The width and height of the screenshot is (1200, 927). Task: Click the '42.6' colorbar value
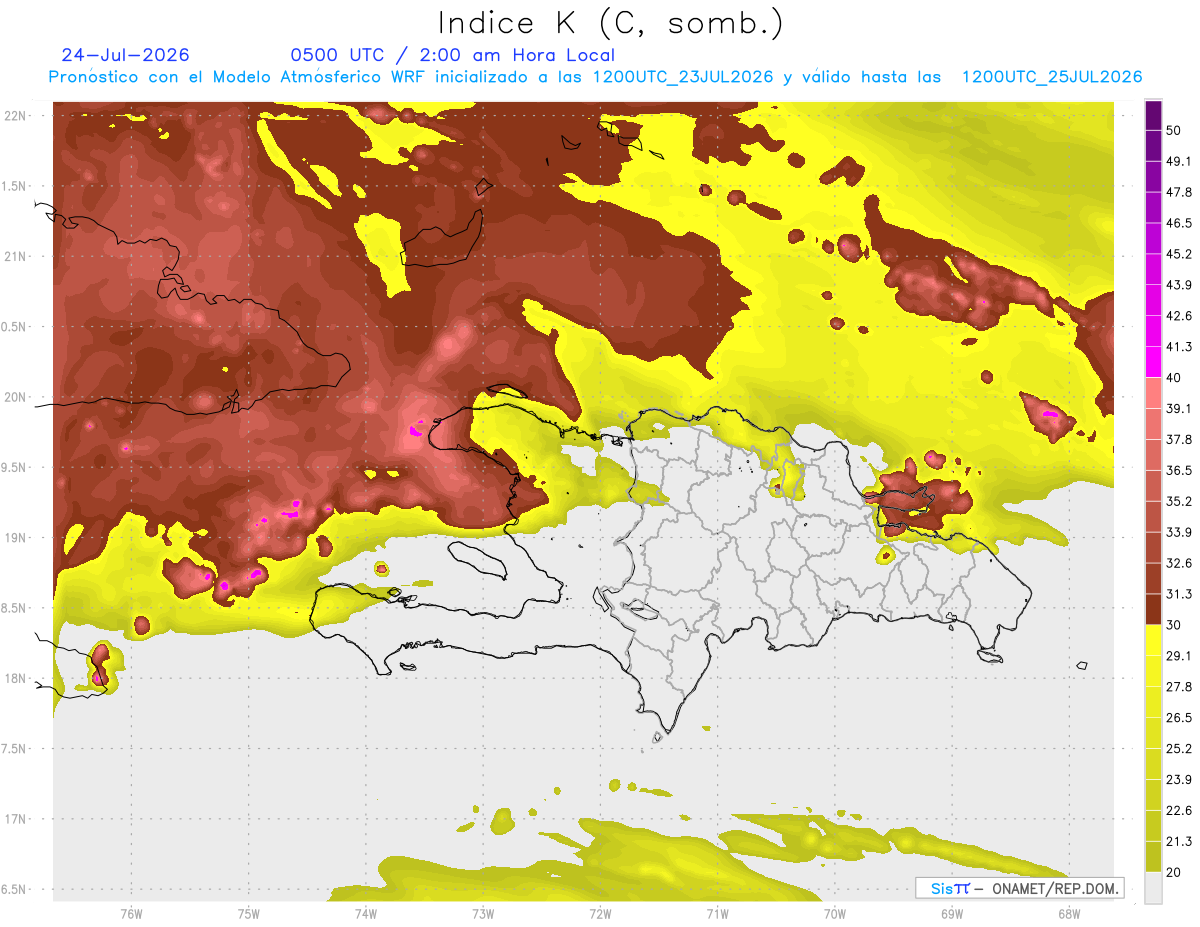1179,316
